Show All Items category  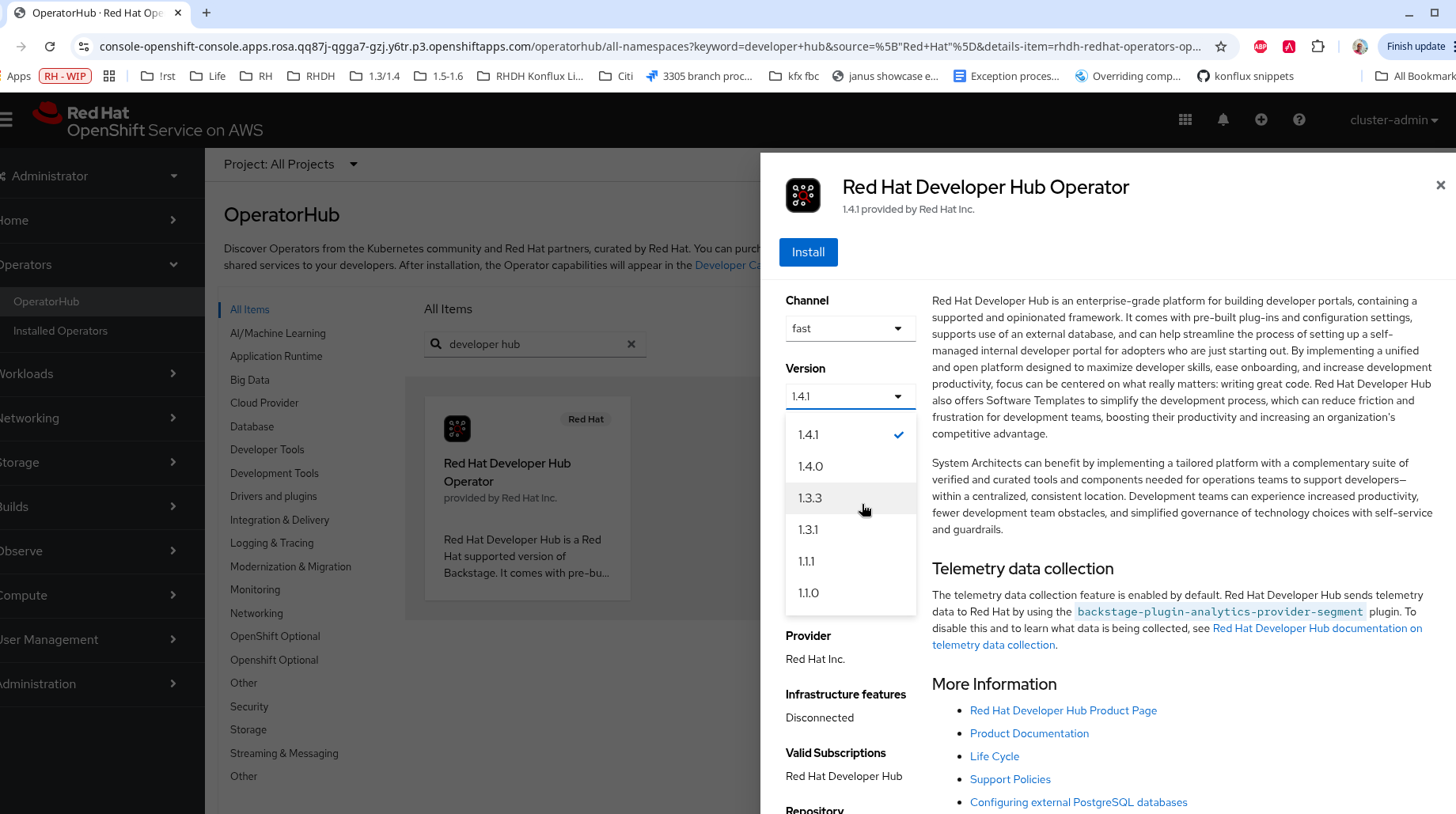249,309
